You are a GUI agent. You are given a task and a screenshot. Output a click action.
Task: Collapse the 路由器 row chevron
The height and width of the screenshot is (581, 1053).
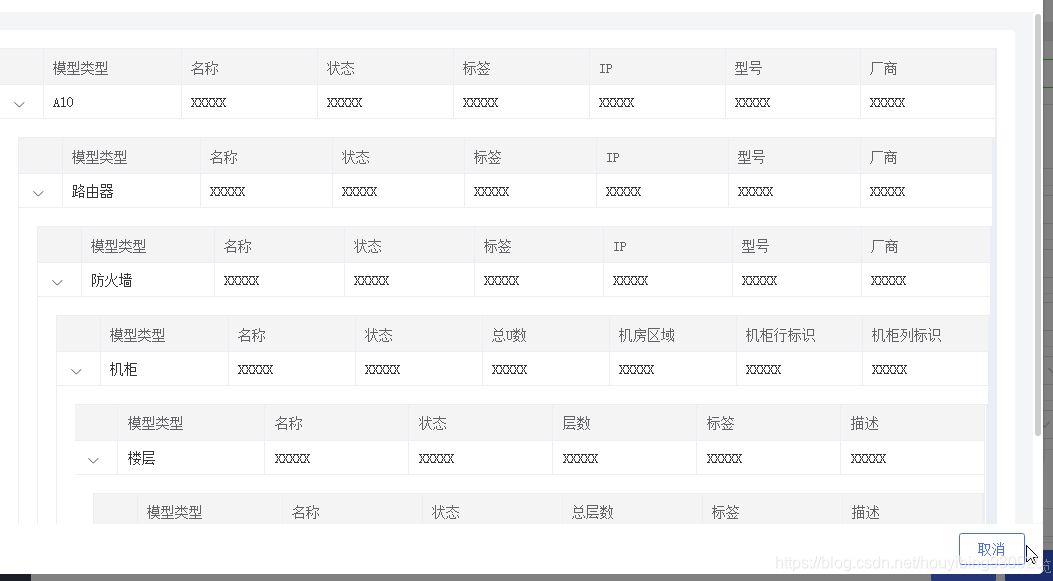pos(38,193)
